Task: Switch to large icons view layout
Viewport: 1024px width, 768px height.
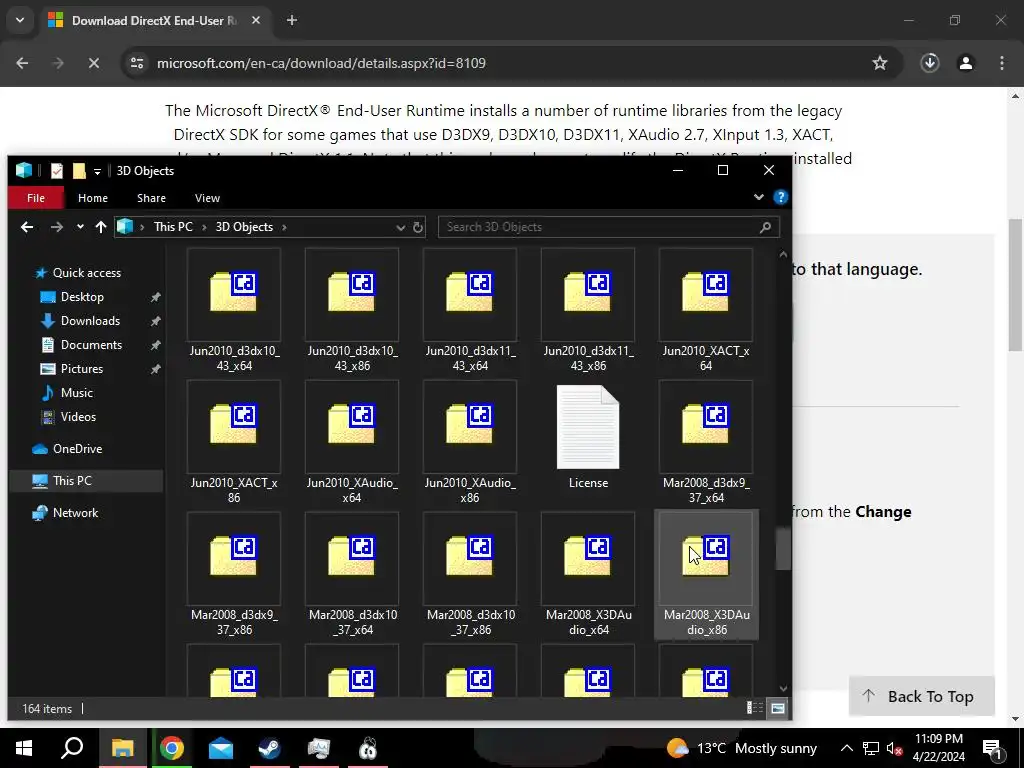Action: click(x=777, y=708)
